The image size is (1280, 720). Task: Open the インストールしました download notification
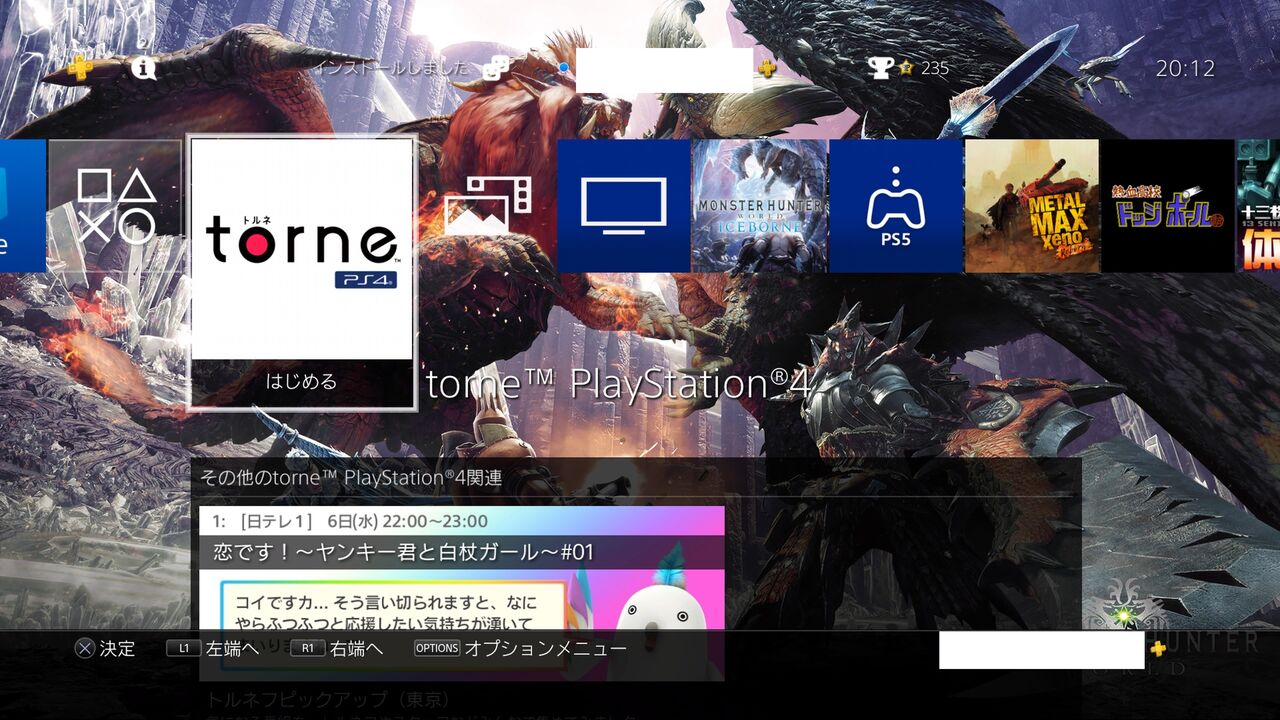[x=392, y=69]
